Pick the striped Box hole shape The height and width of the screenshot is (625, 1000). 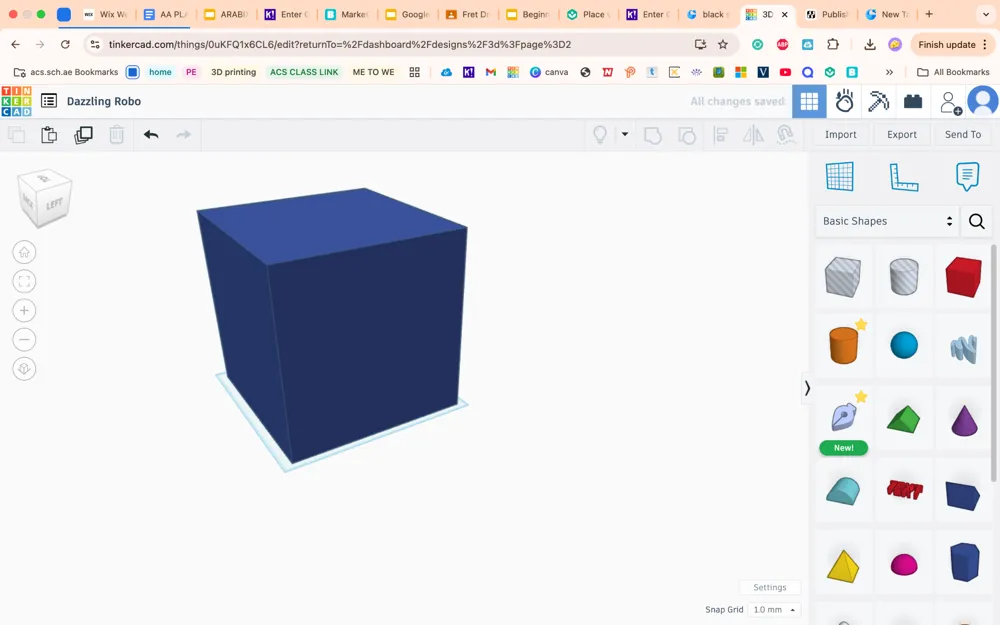(x=843, y=277)
